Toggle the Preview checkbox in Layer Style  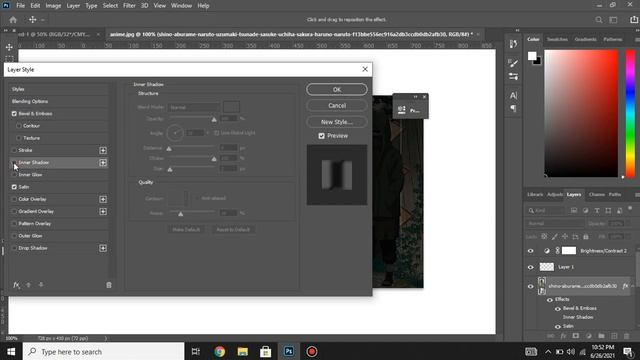322,136
